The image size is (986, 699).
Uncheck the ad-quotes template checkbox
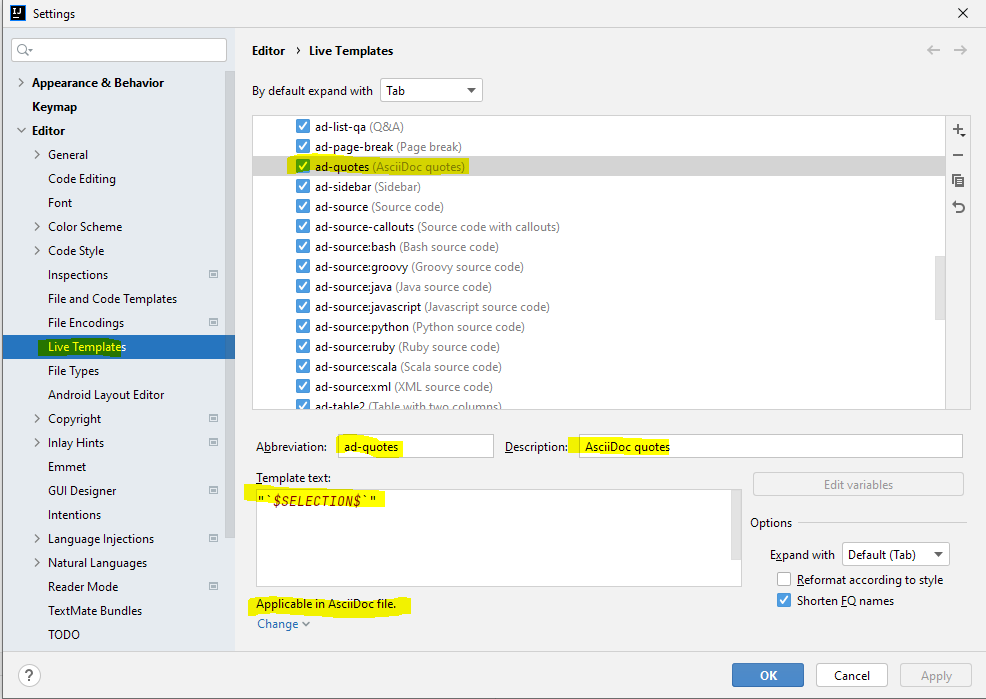pyautogui.click(x=303, y=166)
